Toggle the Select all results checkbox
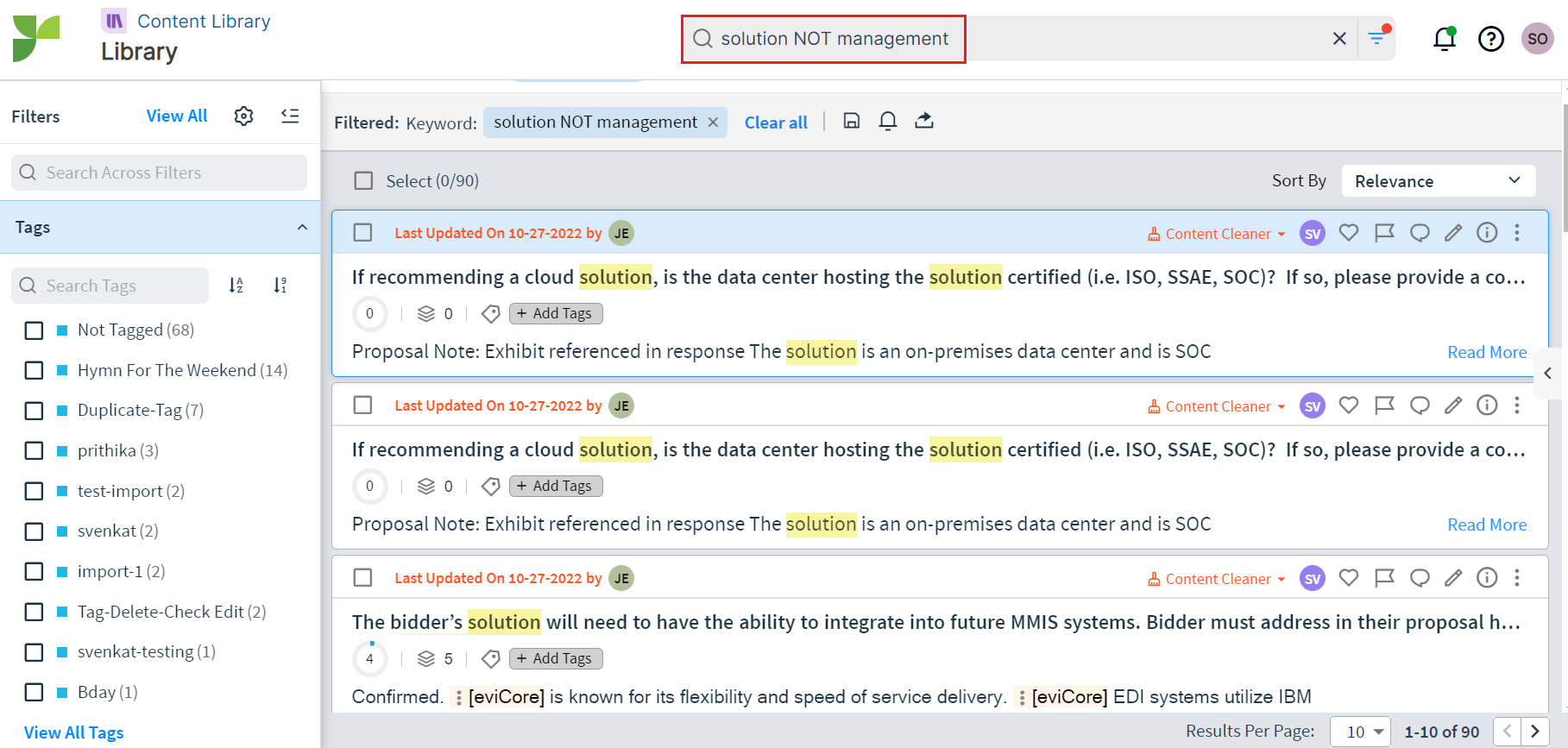The width and height of the screenshot is (1568, 748). coord(364,181)
